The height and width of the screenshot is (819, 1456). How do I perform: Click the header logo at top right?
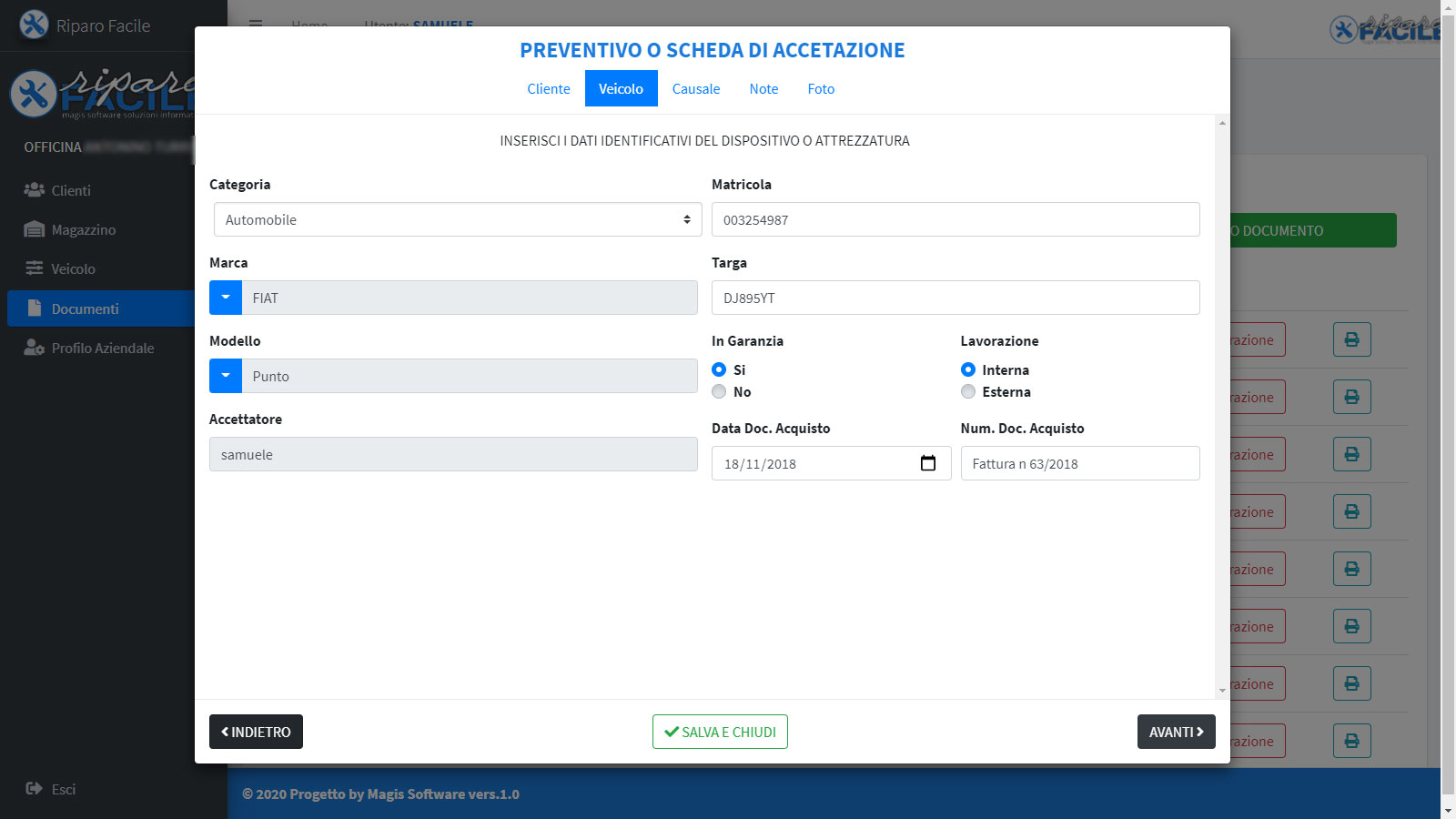[1385, 29]
